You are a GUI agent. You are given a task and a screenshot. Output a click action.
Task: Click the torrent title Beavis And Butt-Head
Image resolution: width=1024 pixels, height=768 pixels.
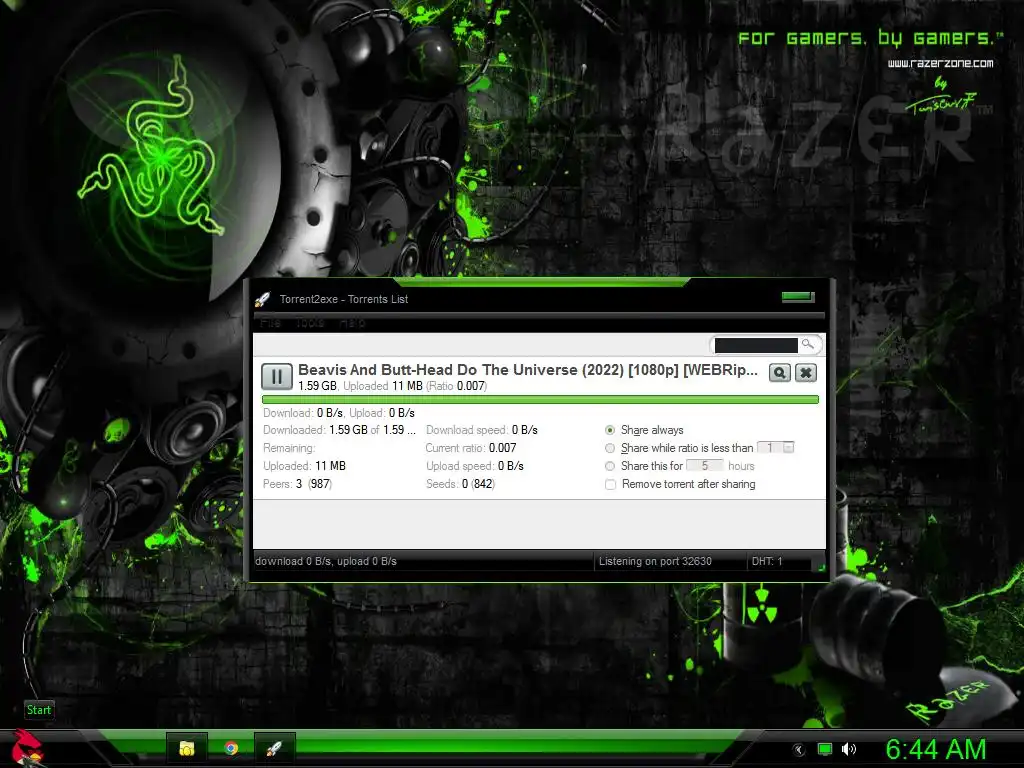[x=528, y=370]
